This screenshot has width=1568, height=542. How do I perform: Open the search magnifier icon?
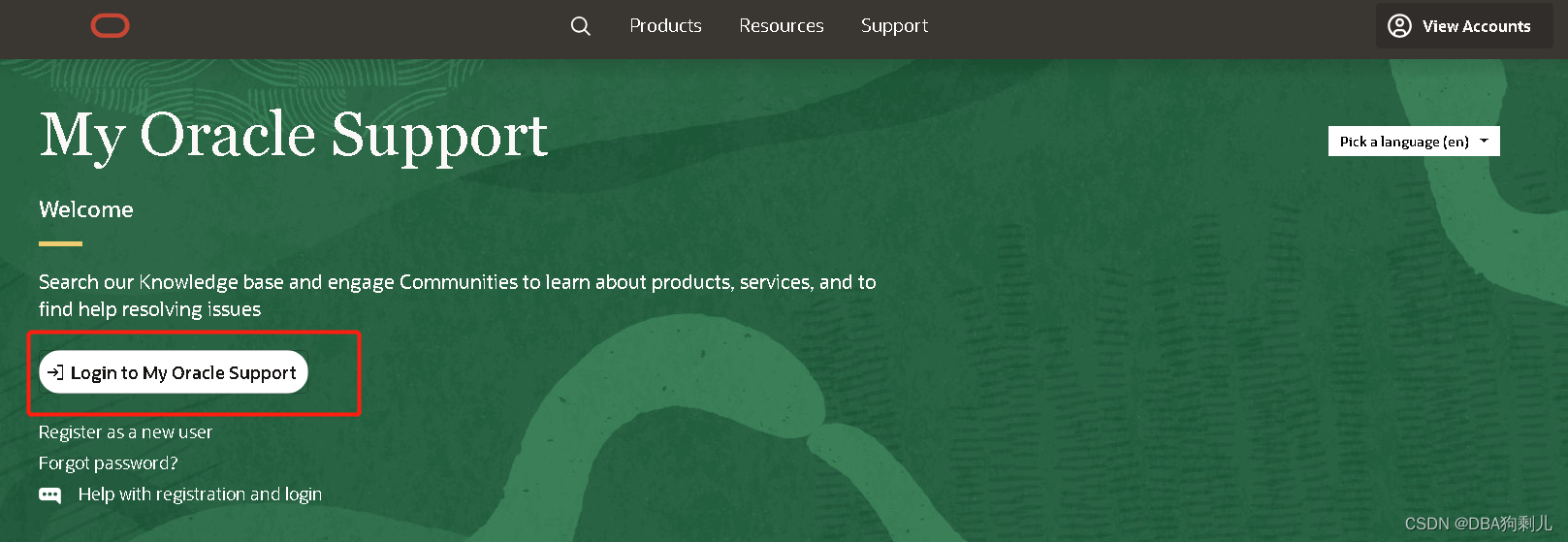point(580,26)
